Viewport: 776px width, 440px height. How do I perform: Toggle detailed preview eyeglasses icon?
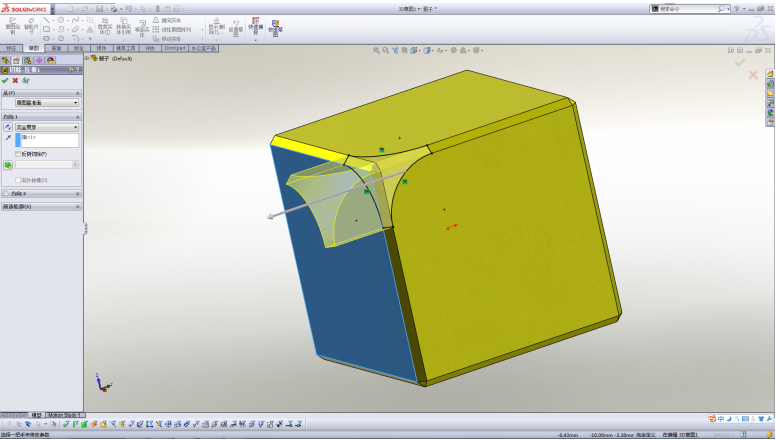click(26, 80)
